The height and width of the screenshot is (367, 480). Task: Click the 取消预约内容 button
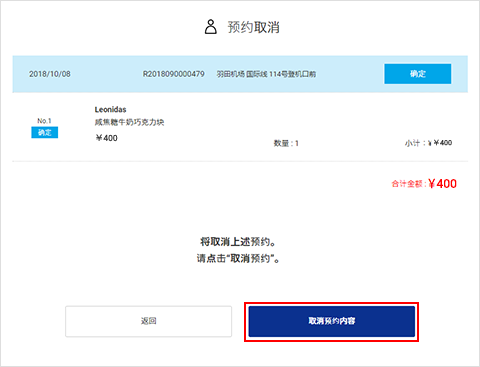pyautogui.click(x=332, y=321)
